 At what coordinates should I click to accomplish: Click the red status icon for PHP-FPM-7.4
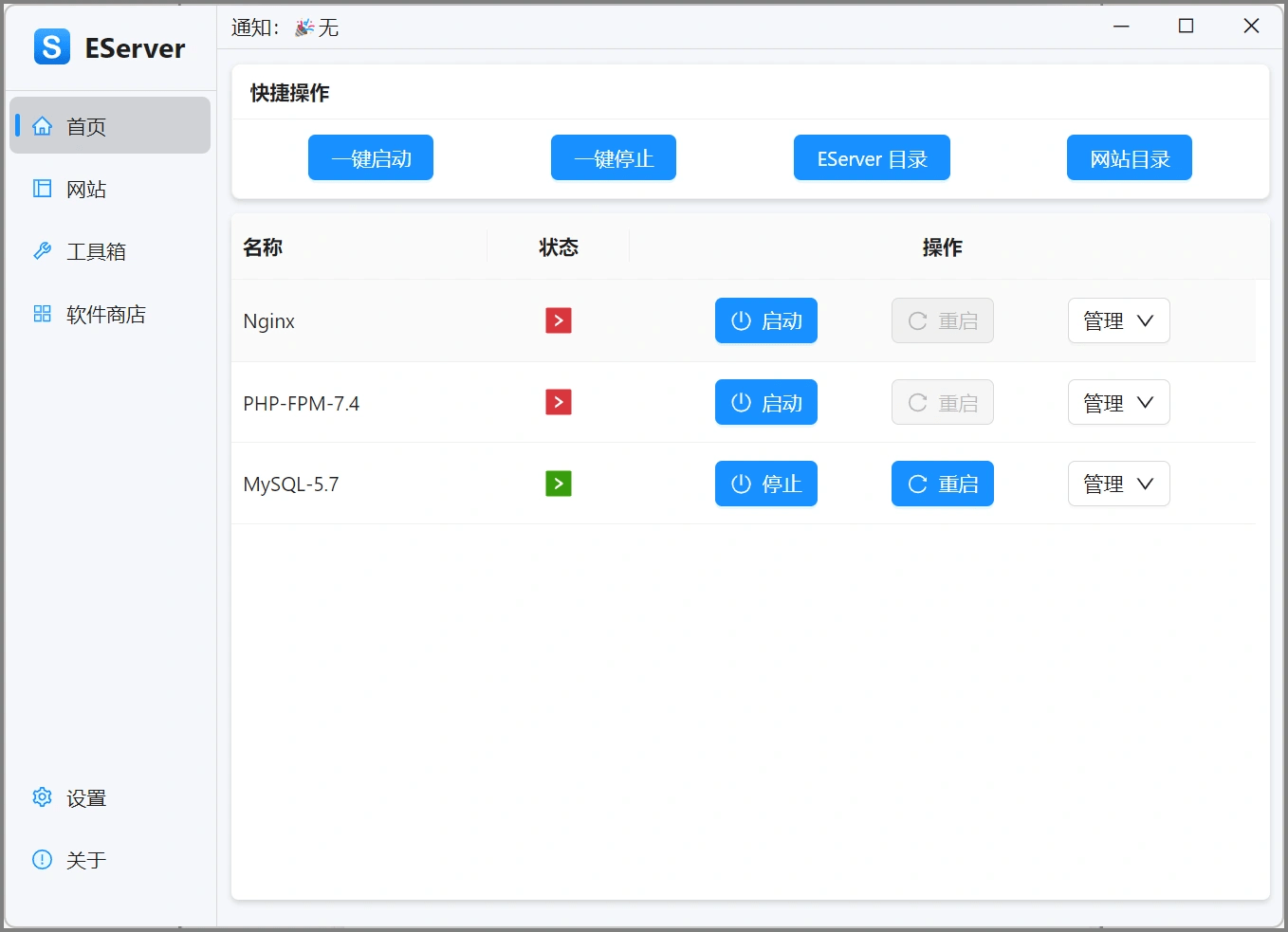pos(559,402)
